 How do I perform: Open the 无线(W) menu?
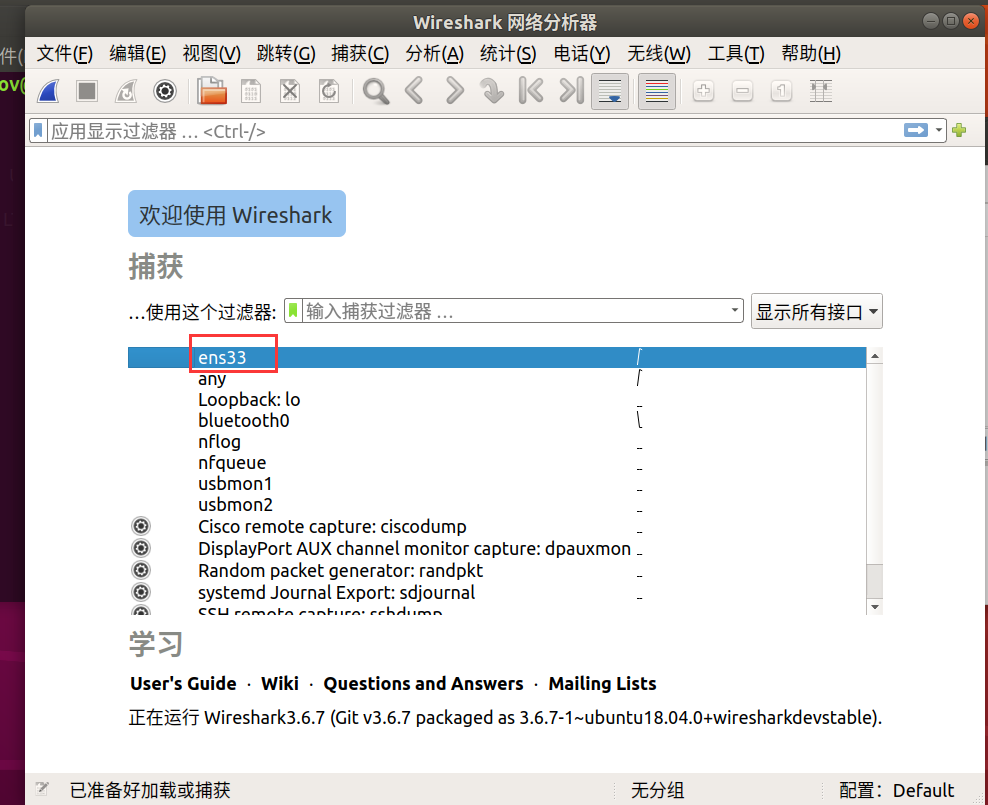[658, 54]
